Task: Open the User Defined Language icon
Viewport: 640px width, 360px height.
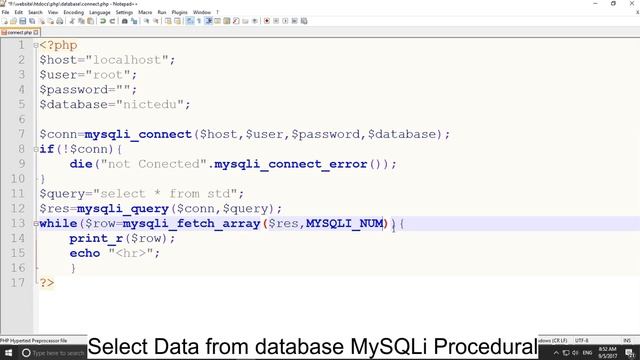Action: pos(217,21)
